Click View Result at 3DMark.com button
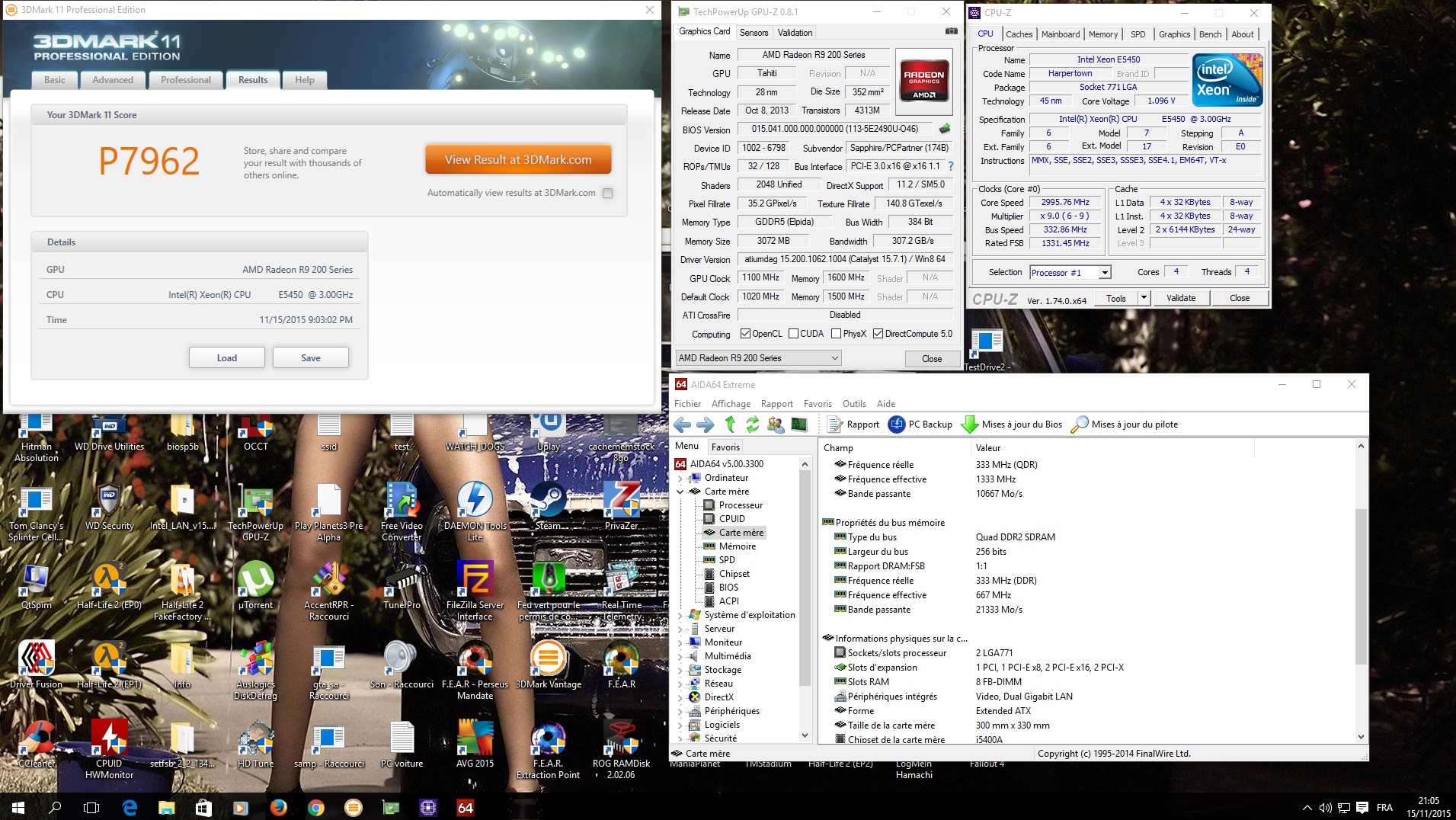The height and width of the screenshot is (820, 1456). pyautogui.click(x=518, y=160)
